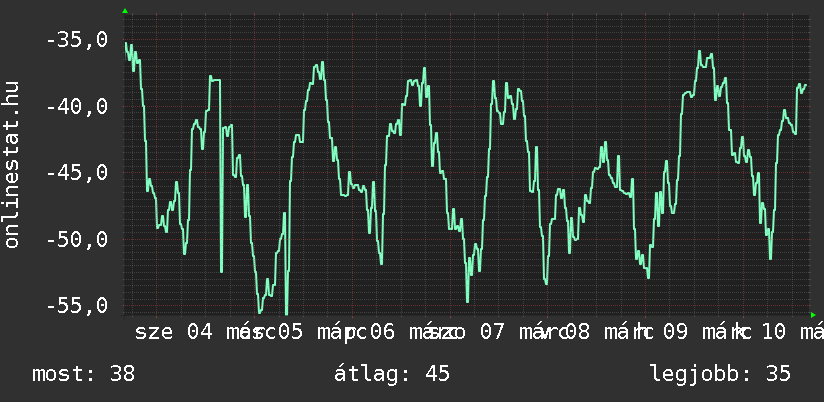Screen dimensions: 824x402
Task: Click the 'sze 04' date label
Action: click(174, 332)
